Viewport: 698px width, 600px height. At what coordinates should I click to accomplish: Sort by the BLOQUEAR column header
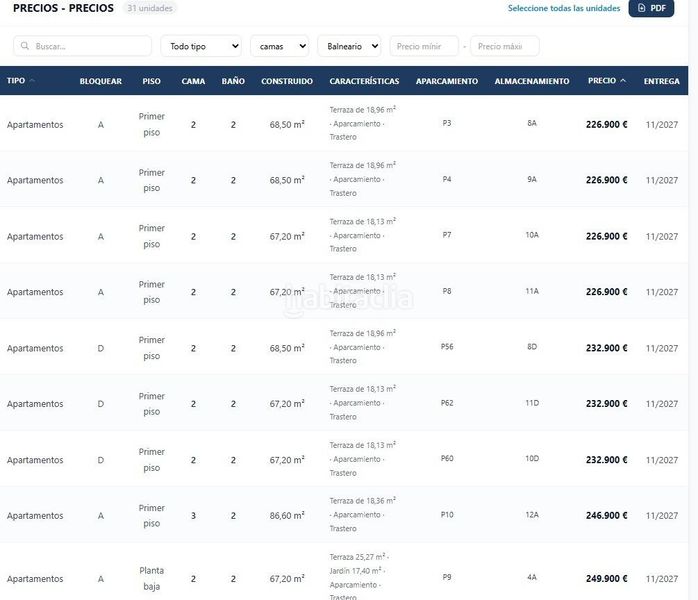(x=101, y=81)
